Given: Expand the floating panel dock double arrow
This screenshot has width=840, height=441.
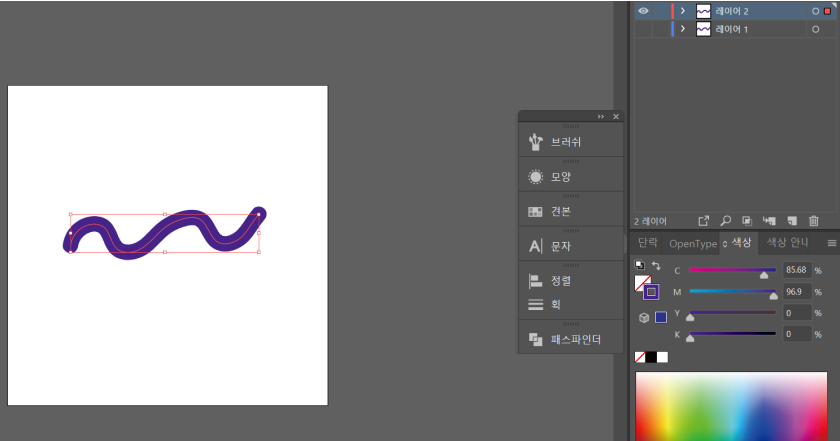Looking at the screenshot, I should pos(601,117).
